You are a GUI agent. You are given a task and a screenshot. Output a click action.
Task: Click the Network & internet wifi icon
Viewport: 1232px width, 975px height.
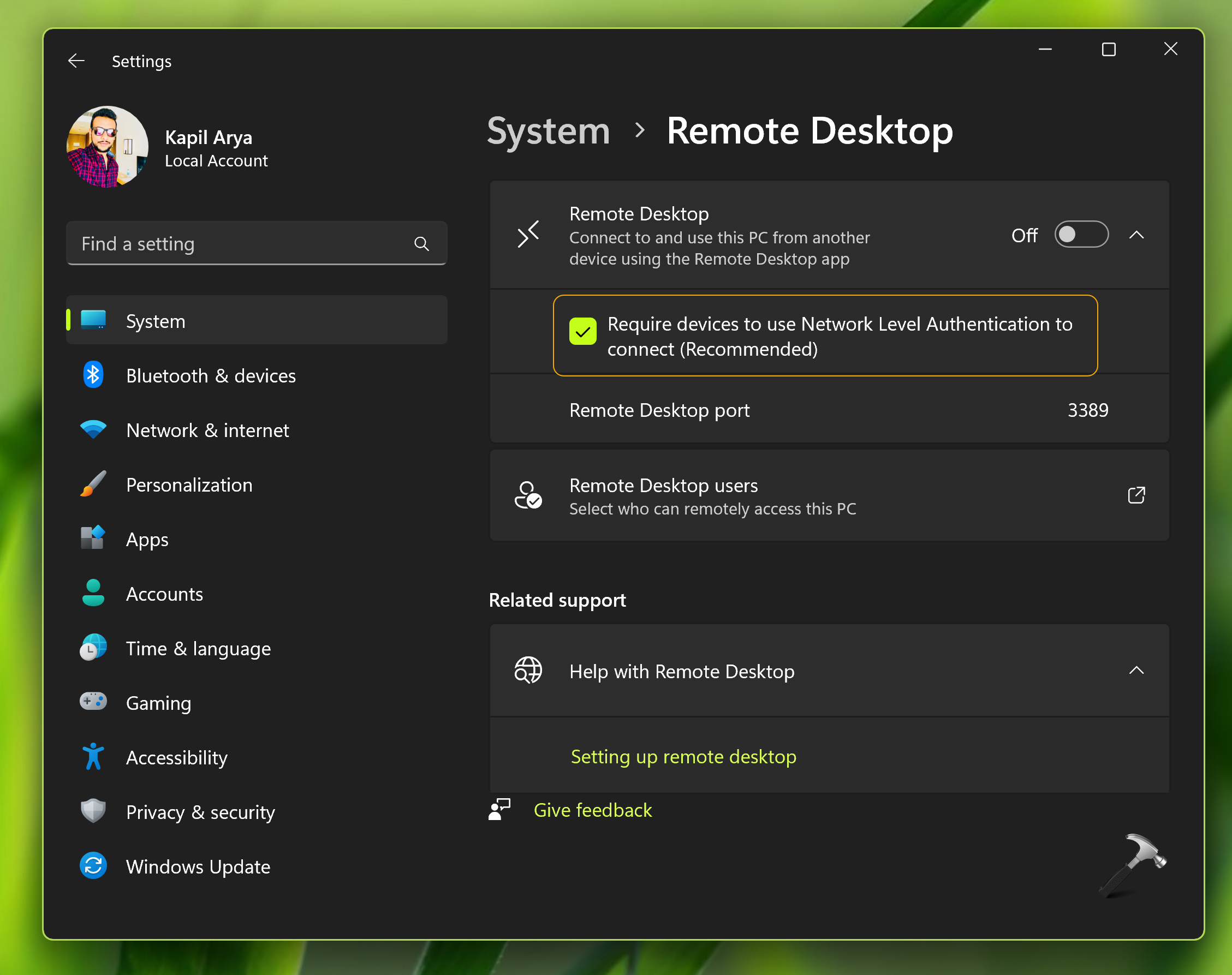pos(93,430)
